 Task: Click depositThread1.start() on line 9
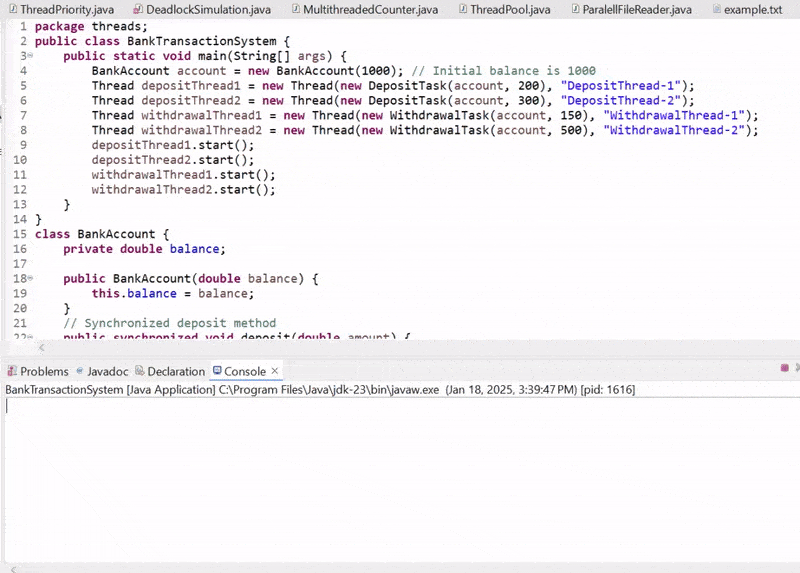(x=172, y=145)
